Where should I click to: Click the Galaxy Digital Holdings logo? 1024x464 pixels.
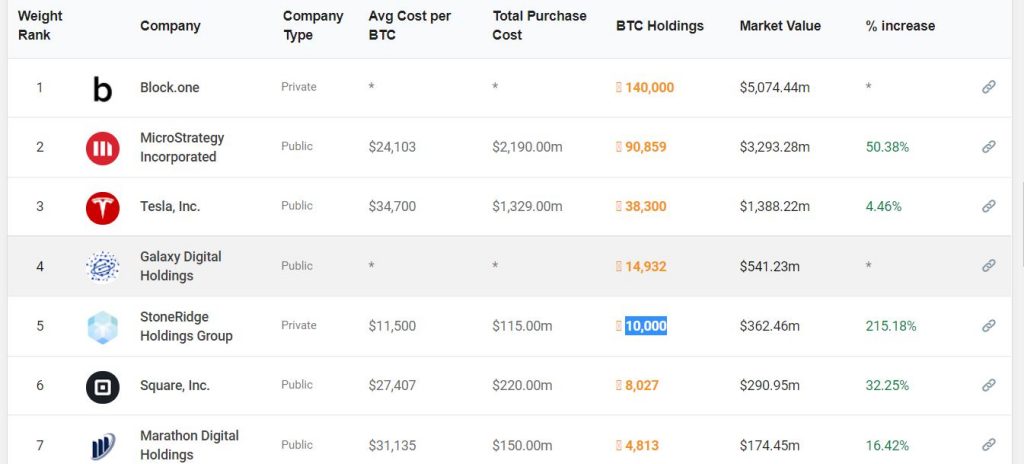pos(103,267)
